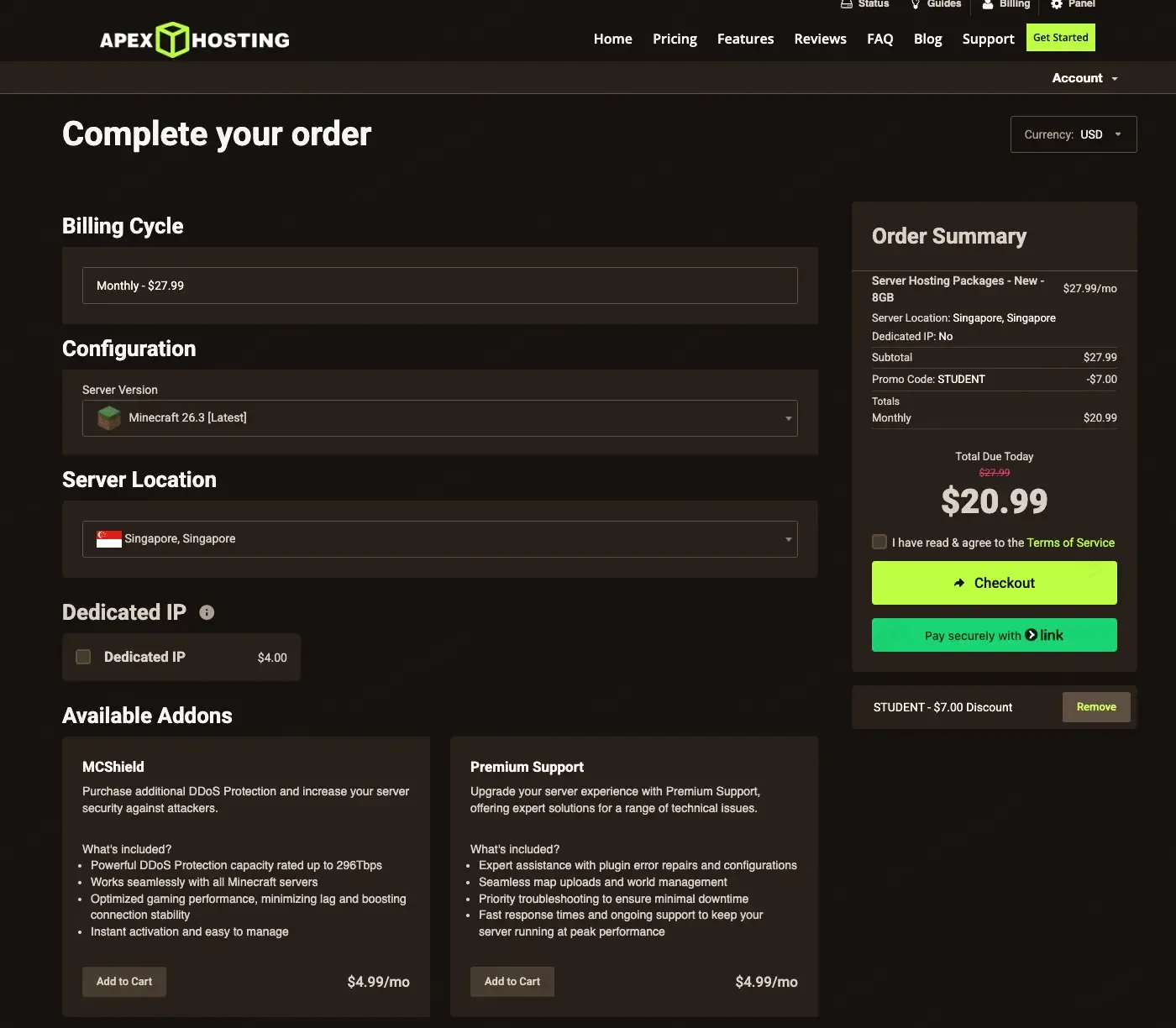Screen dimensions: 1176x1028
Task: Expand the Account menu
Action: 1084,78
